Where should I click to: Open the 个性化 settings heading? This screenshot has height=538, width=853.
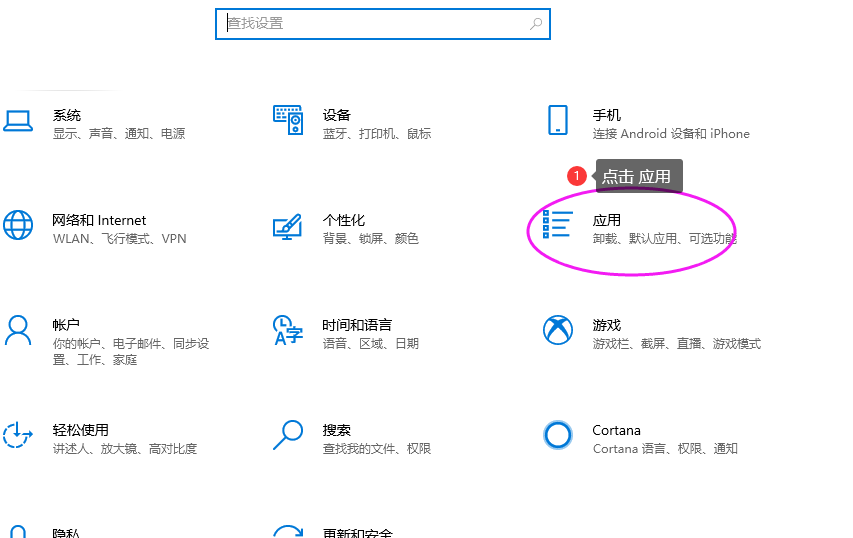344,220
